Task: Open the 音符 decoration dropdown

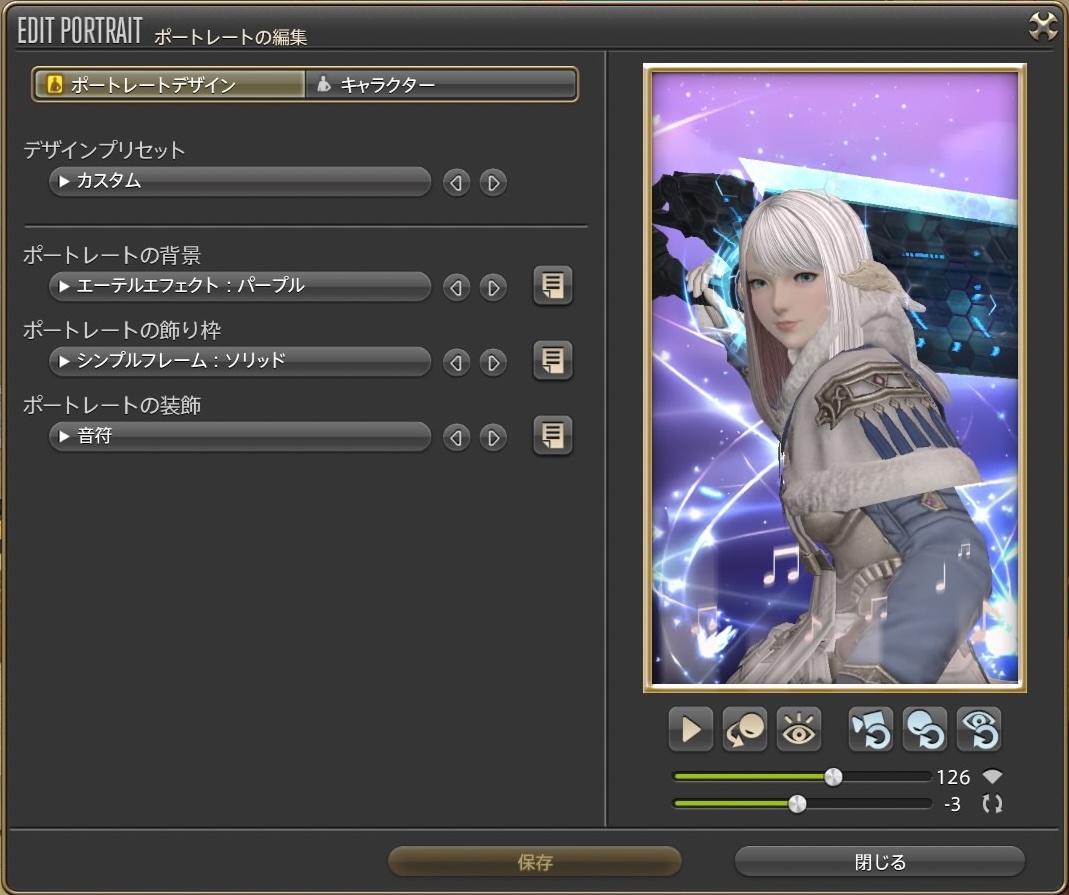Action: pos(239,436)
